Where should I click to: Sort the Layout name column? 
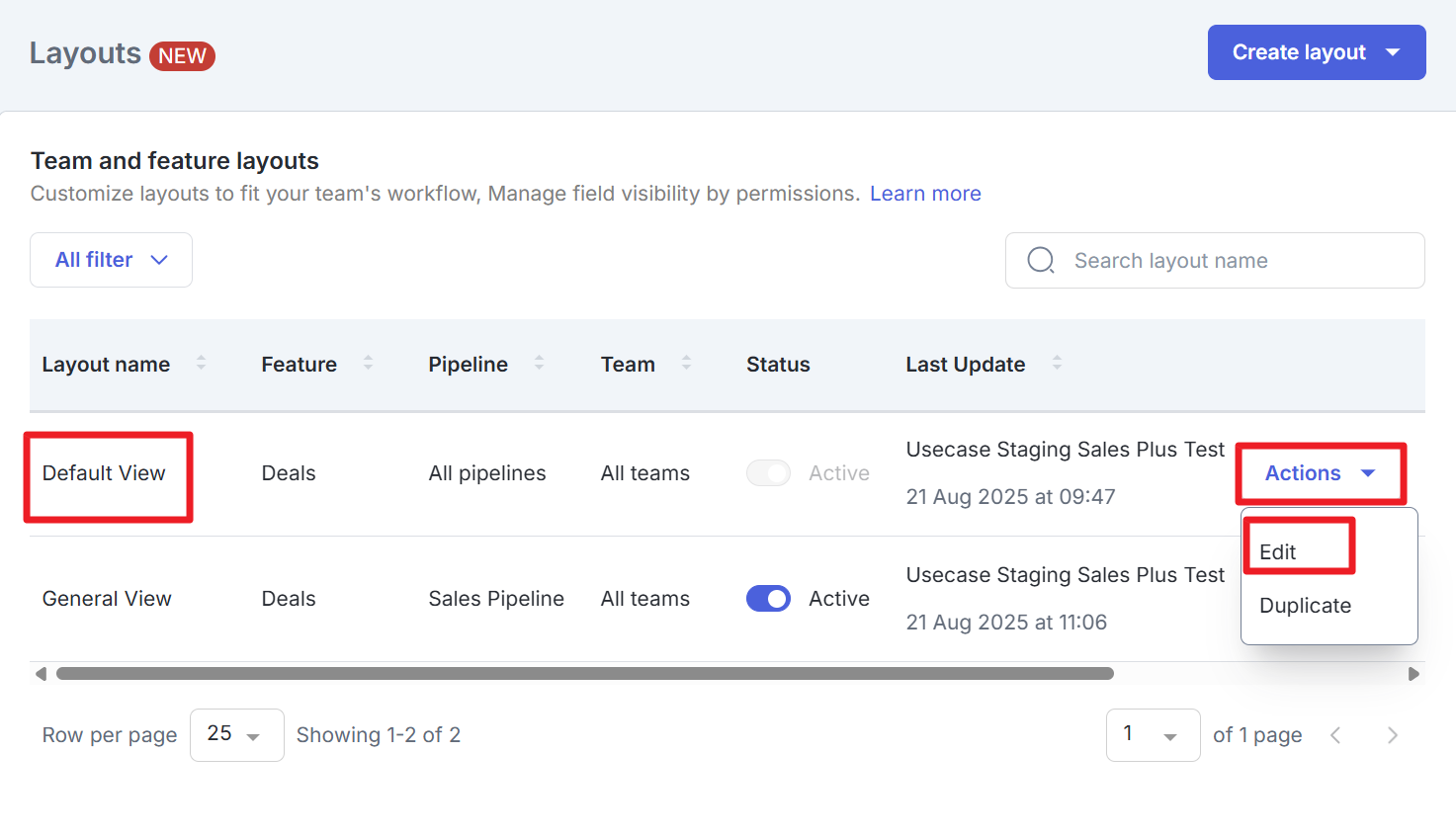point(201,364)
